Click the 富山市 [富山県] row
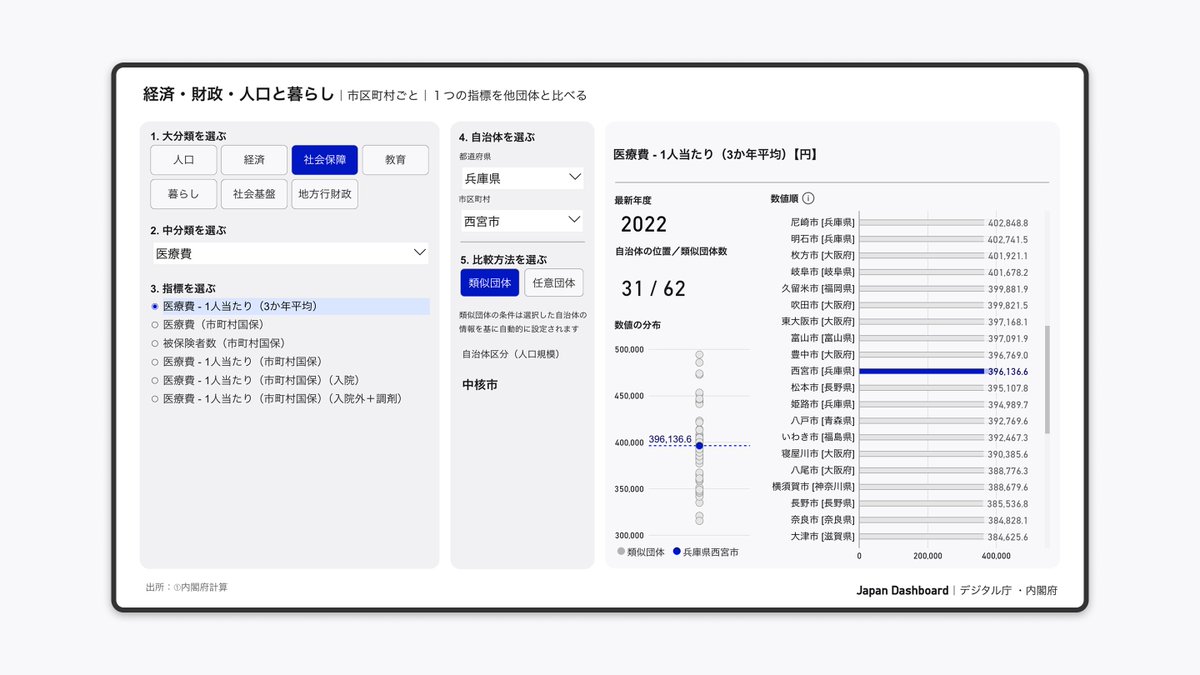Image resolution: width=1200 pixels, height=675 pixels. 910,338
